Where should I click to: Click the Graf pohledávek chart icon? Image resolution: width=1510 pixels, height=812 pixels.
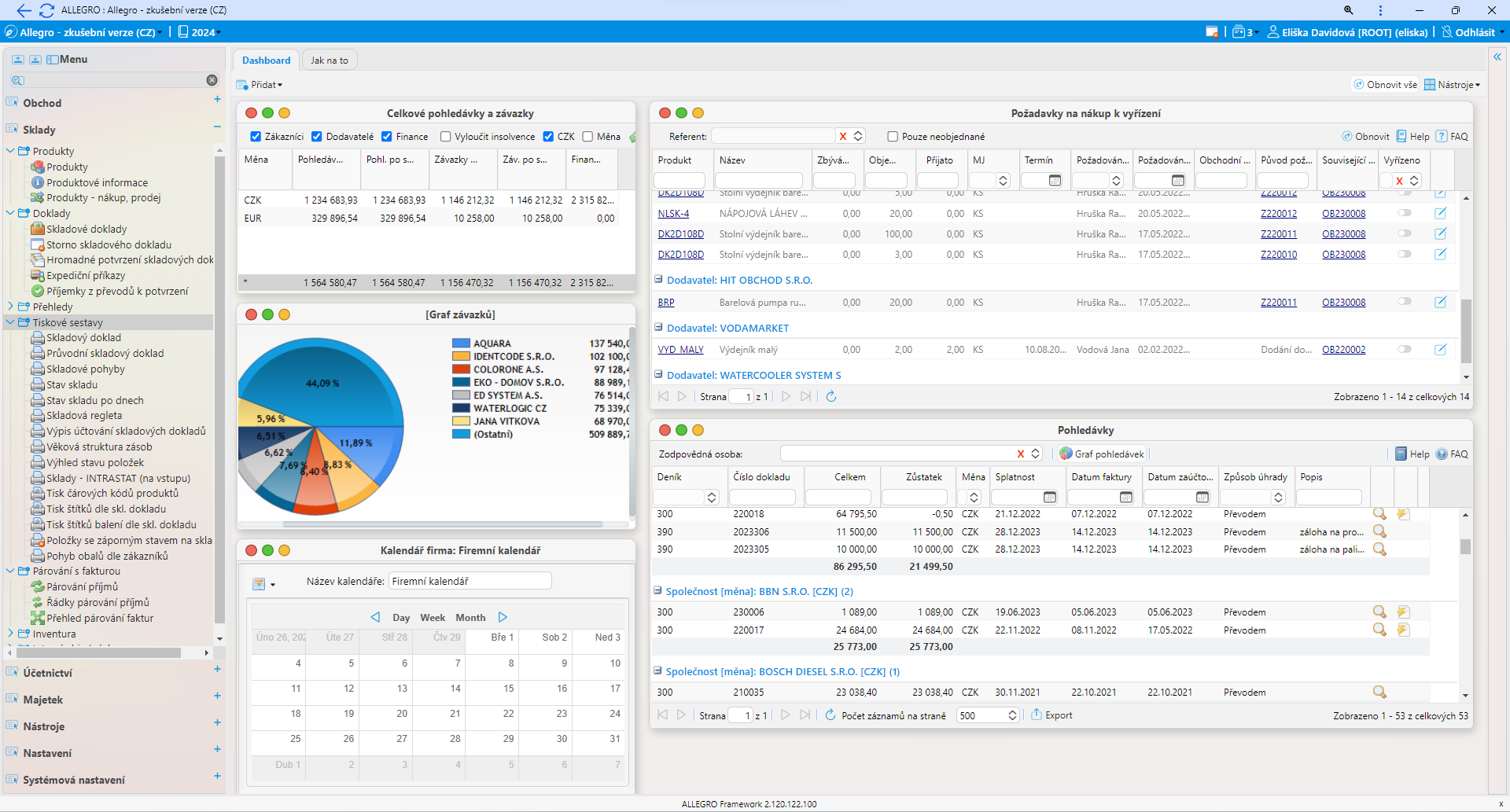point(1066,454)
